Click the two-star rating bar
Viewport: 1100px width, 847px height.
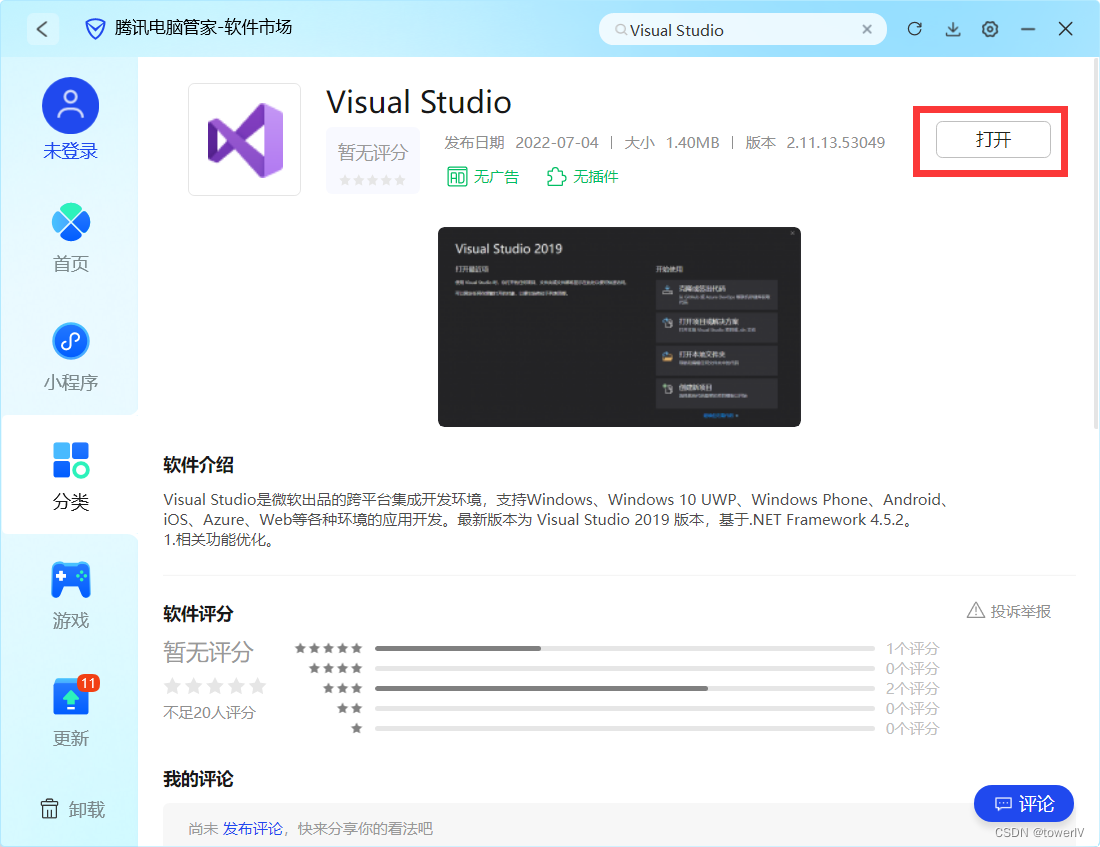pos(624,709)
